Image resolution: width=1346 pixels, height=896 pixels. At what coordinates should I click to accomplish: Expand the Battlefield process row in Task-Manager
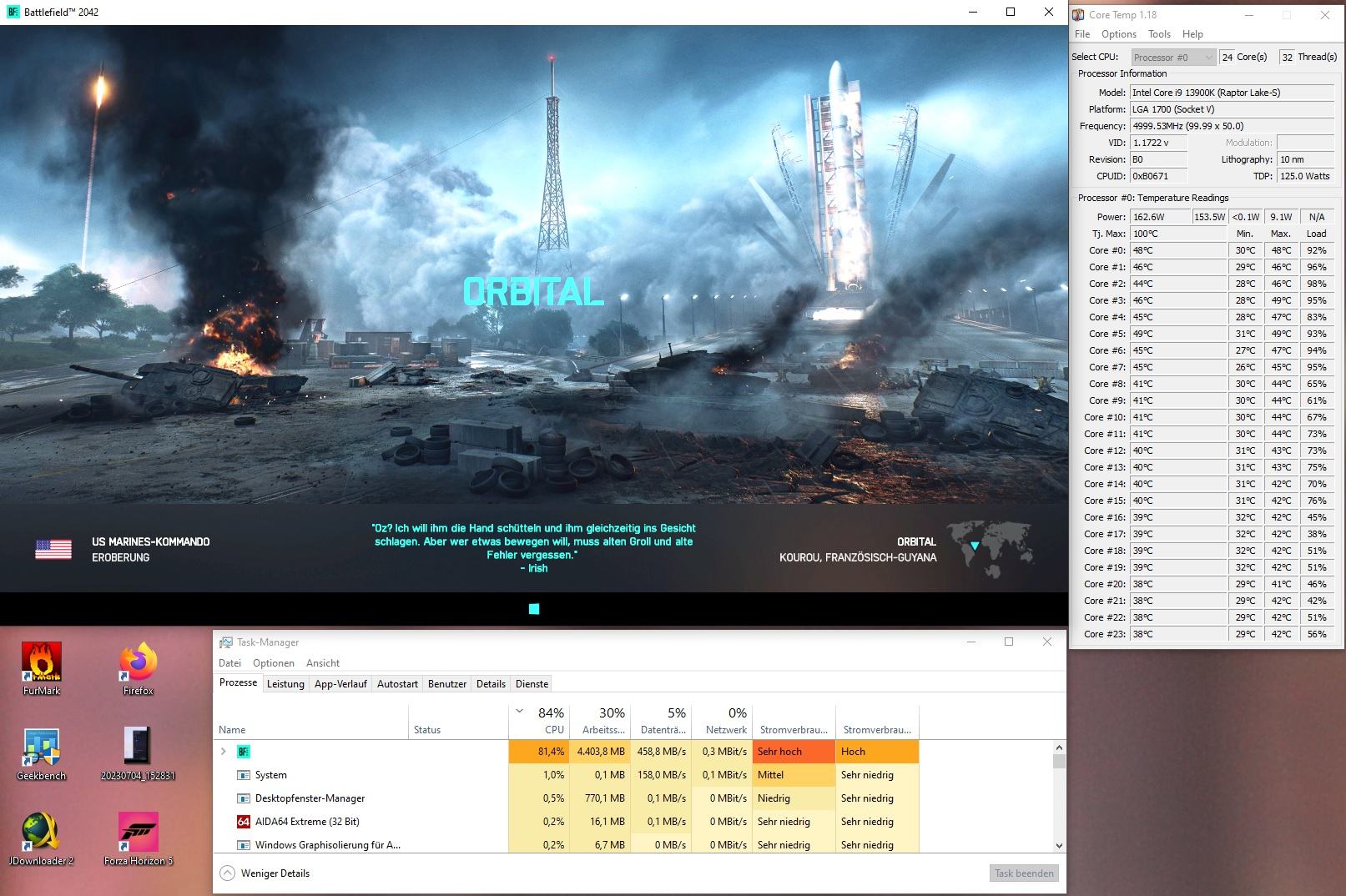[223, 752]
